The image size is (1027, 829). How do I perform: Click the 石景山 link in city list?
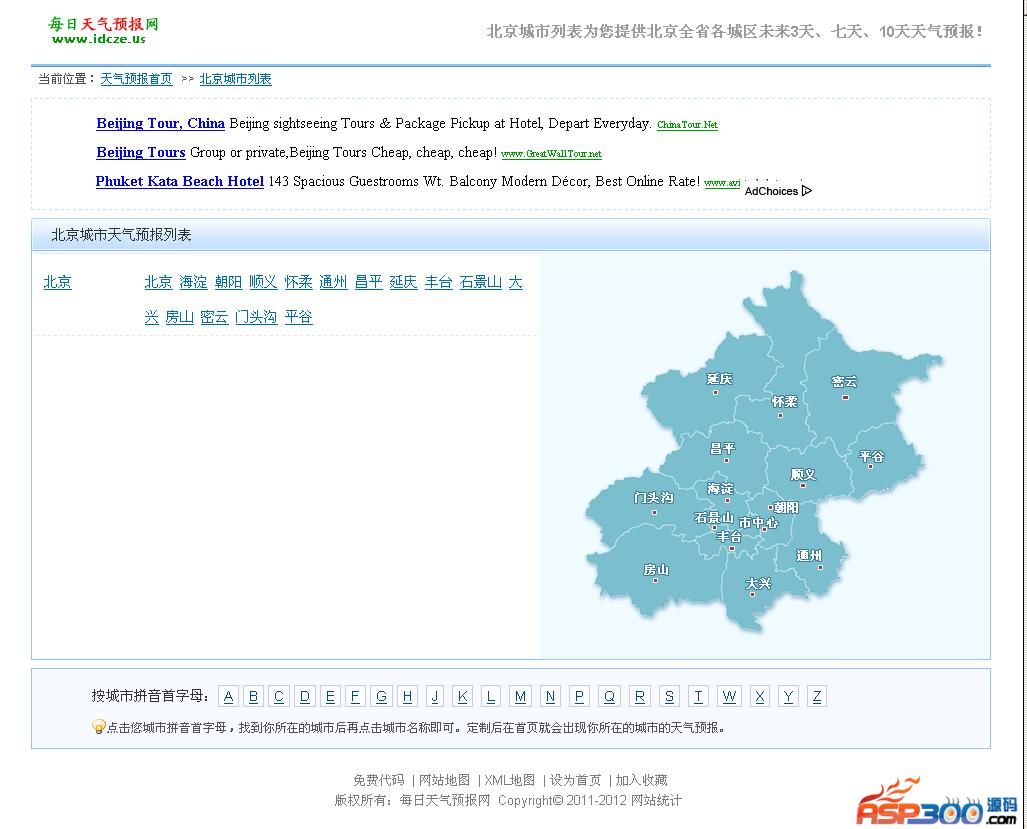tap(480, 283)
